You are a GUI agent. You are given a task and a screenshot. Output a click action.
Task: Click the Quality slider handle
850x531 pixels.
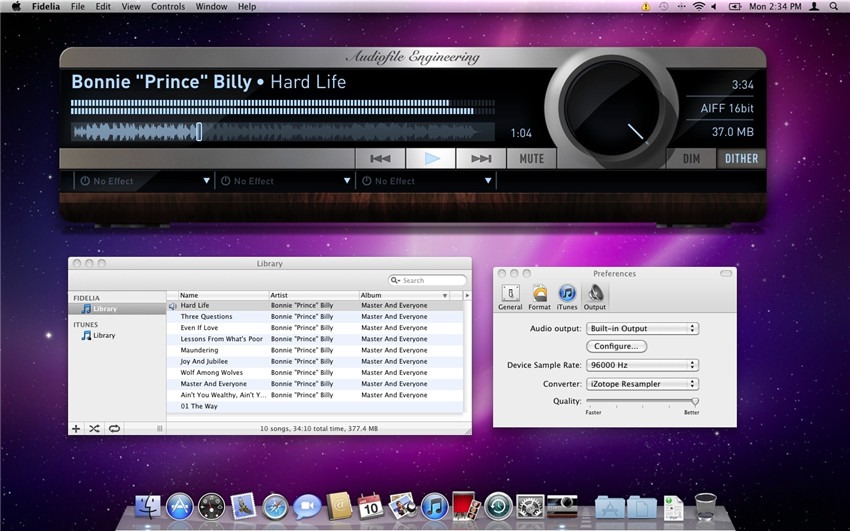(695, 401)
